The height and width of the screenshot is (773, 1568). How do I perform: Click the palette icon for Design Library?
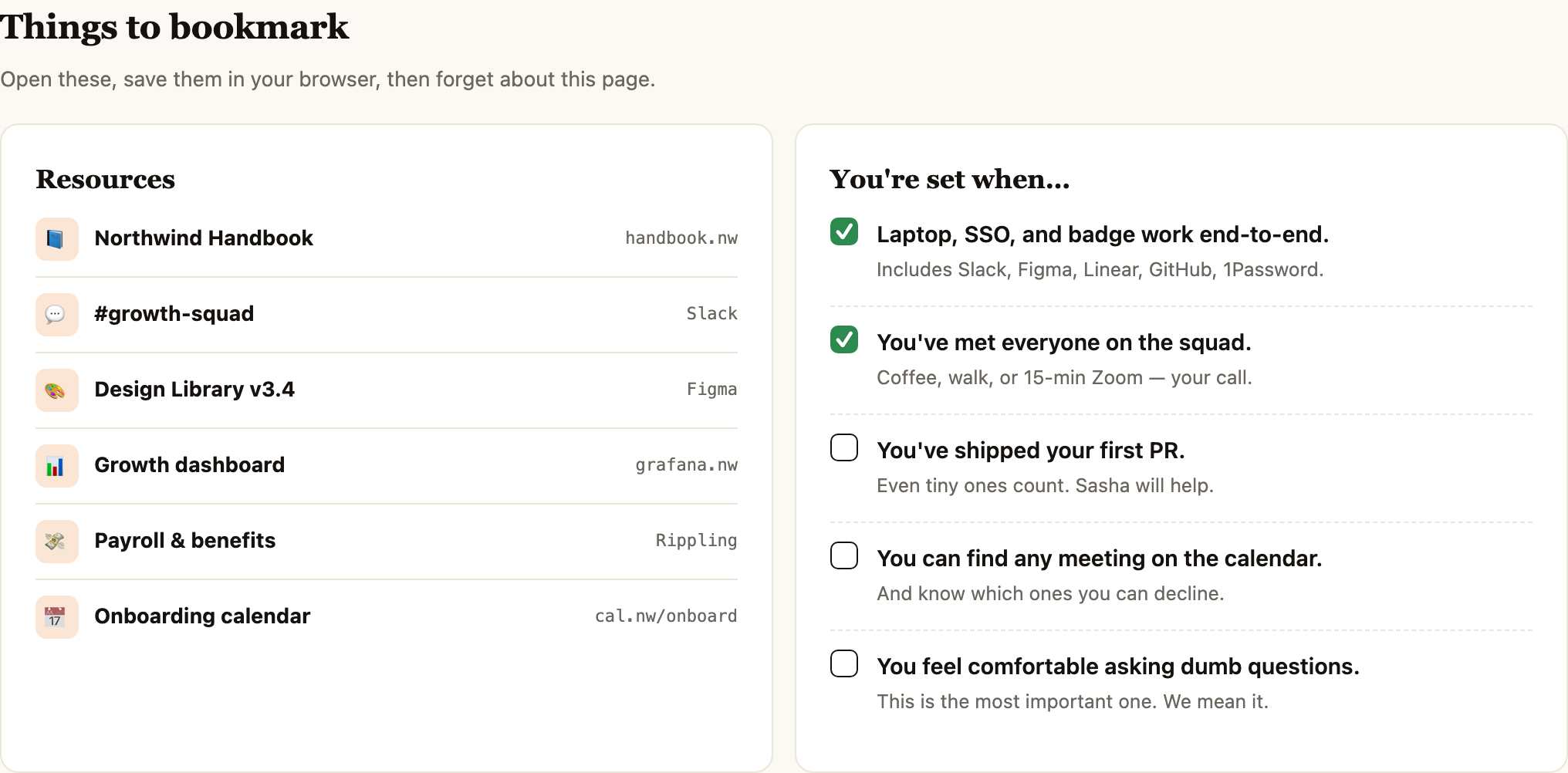56,390
